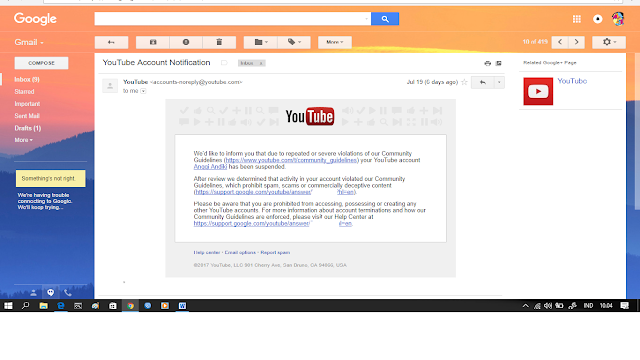Open the Gmail product switcher dropdown

[x=29, y=42]
